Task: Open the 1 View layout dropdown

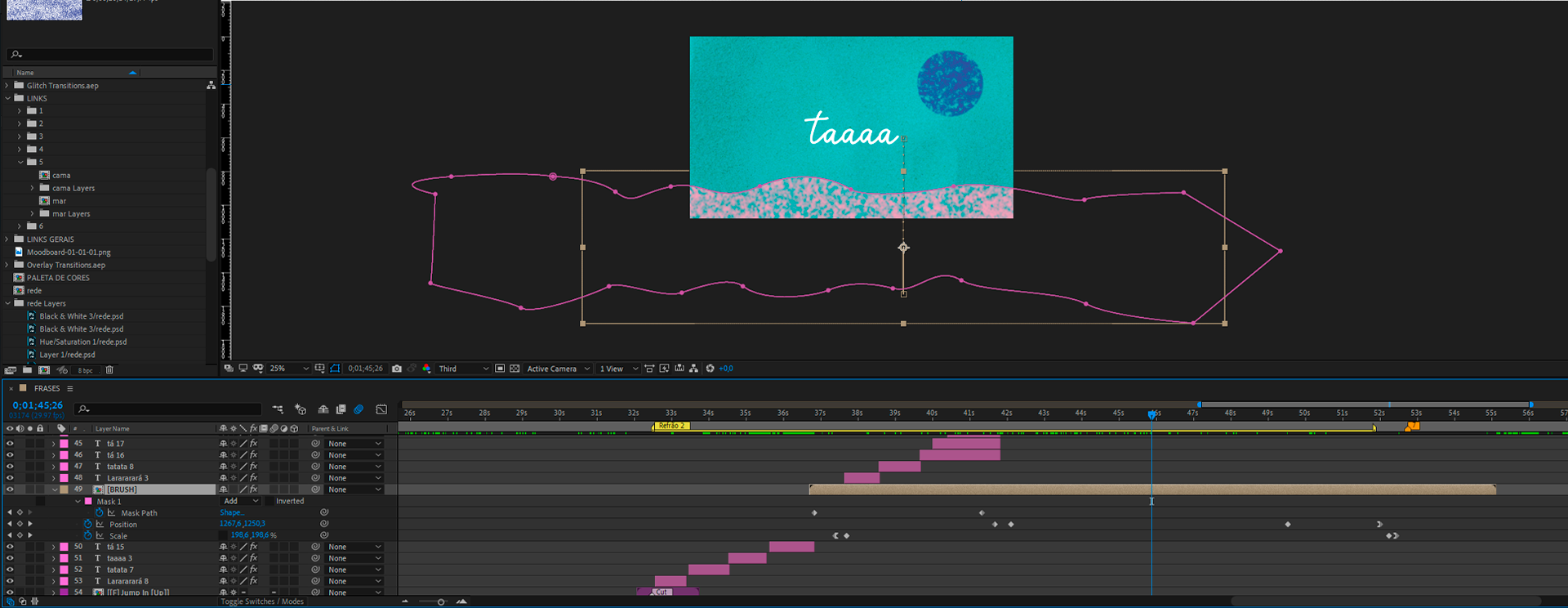Action: (x=618, y=369)
